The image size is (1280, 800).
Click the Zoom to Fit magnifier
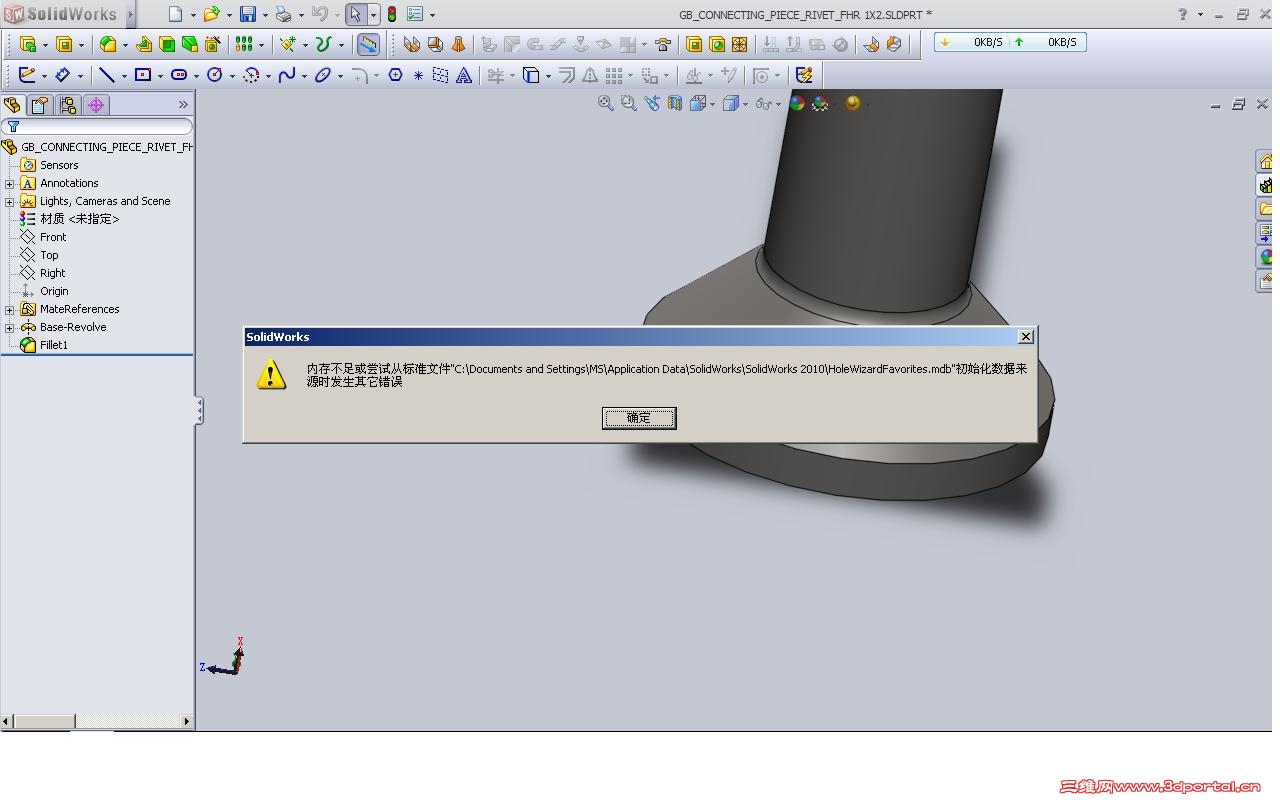point(605,103)
